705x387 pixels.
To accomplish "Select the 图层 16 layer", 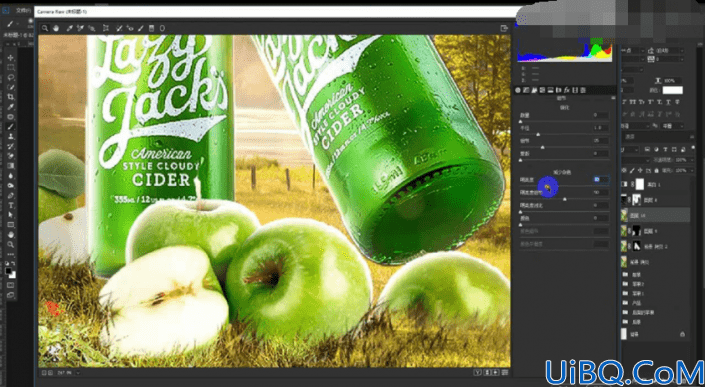I will tap(656, 215).
